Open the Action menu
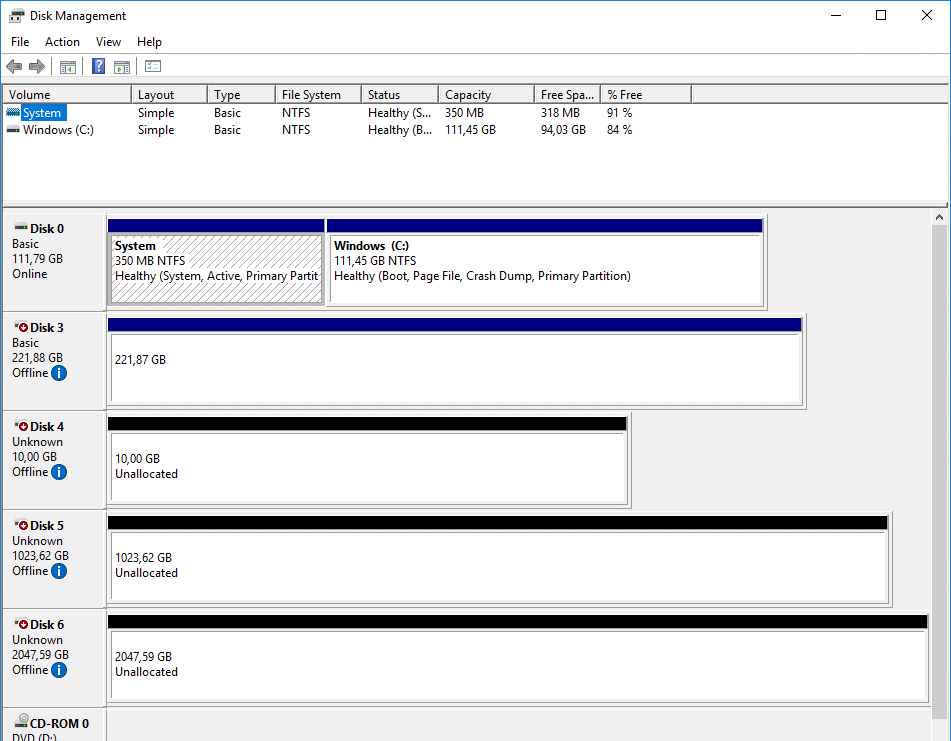951x741 pixels. pyautogui.click(x=62, y=42)
